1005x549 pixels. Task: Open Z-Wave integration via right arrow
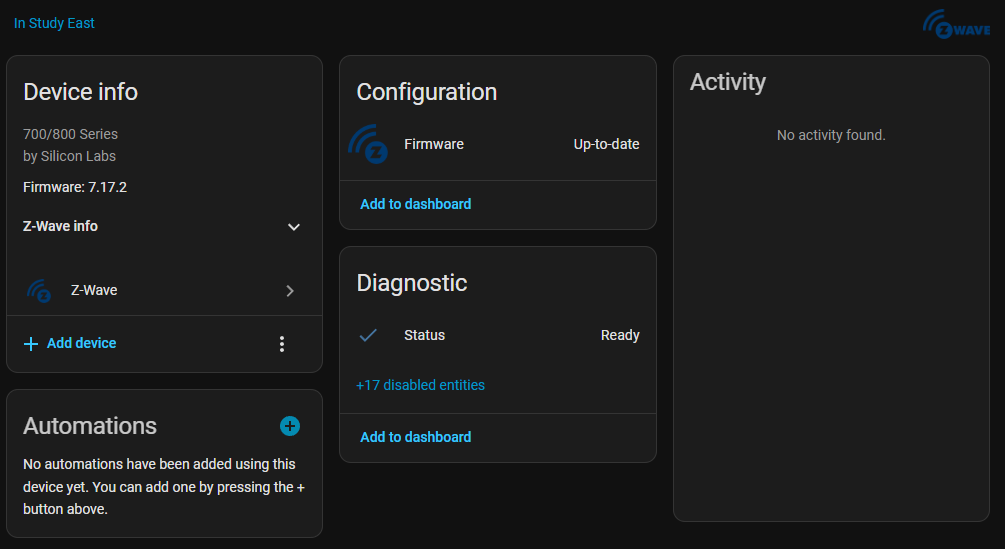(x=290, y=291)
